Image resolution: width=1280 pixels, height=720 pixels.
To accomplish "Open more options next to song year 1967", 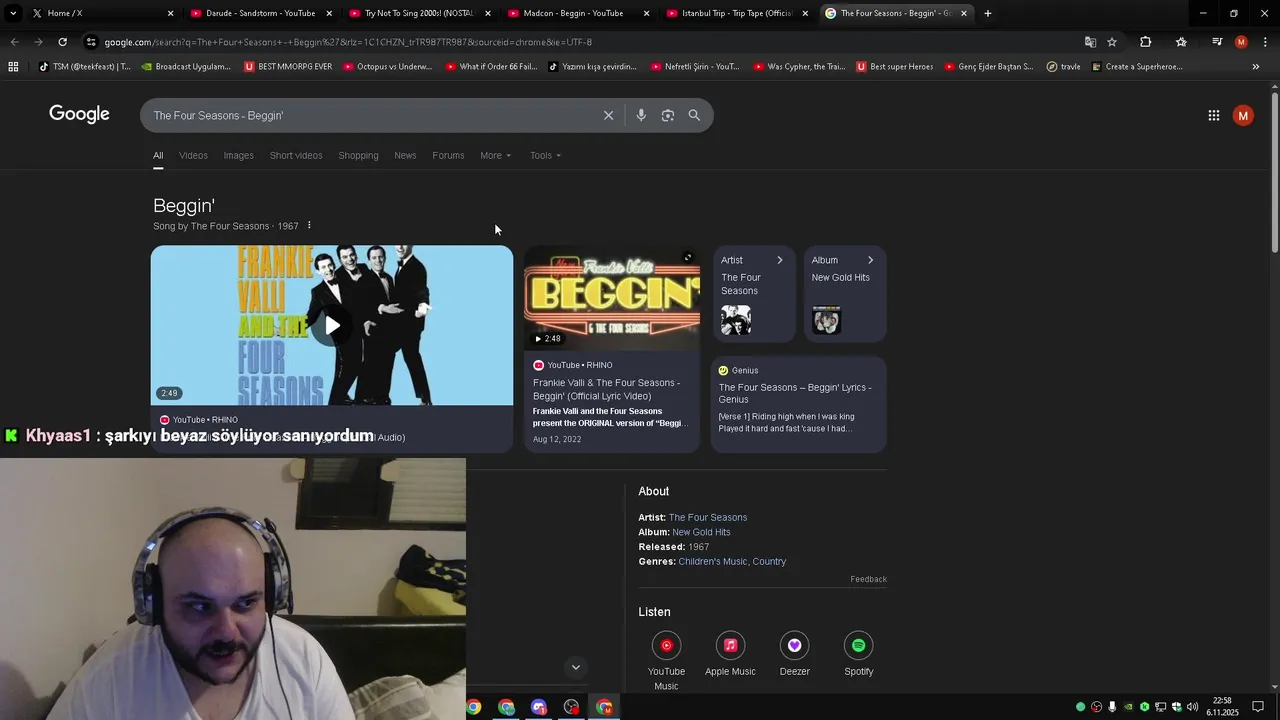I will [x=309, y=225].
